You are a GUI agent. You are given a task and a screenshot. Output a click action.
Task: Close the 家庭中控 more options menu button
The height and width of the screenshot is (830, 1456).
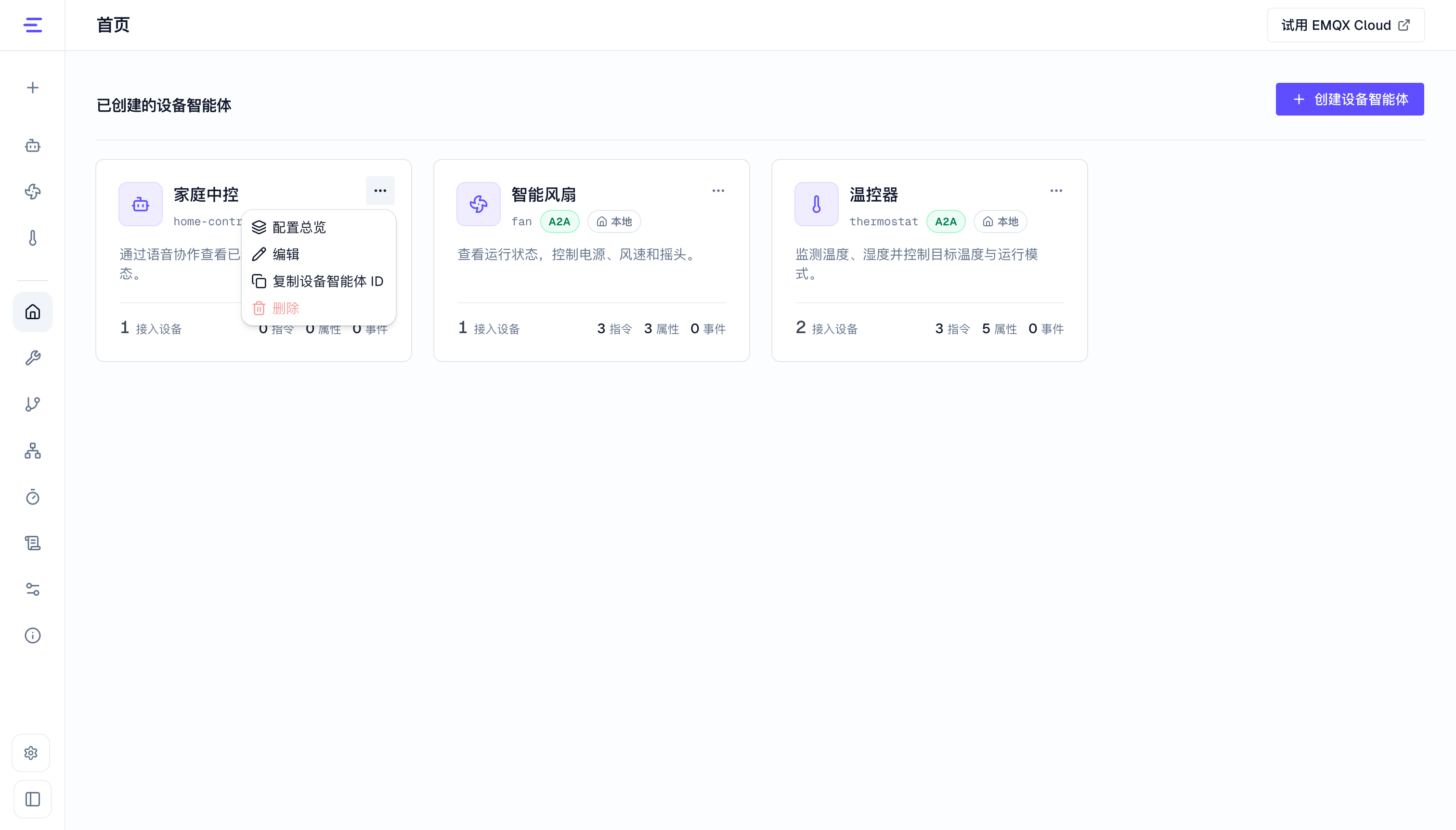pos(380,191)
